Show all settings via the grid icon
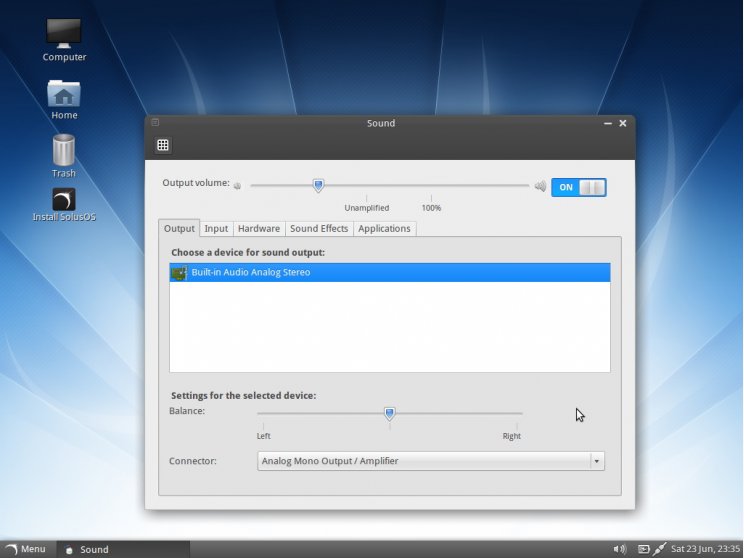This screenshot has height=558, width=744. click(x=163, y=145)
